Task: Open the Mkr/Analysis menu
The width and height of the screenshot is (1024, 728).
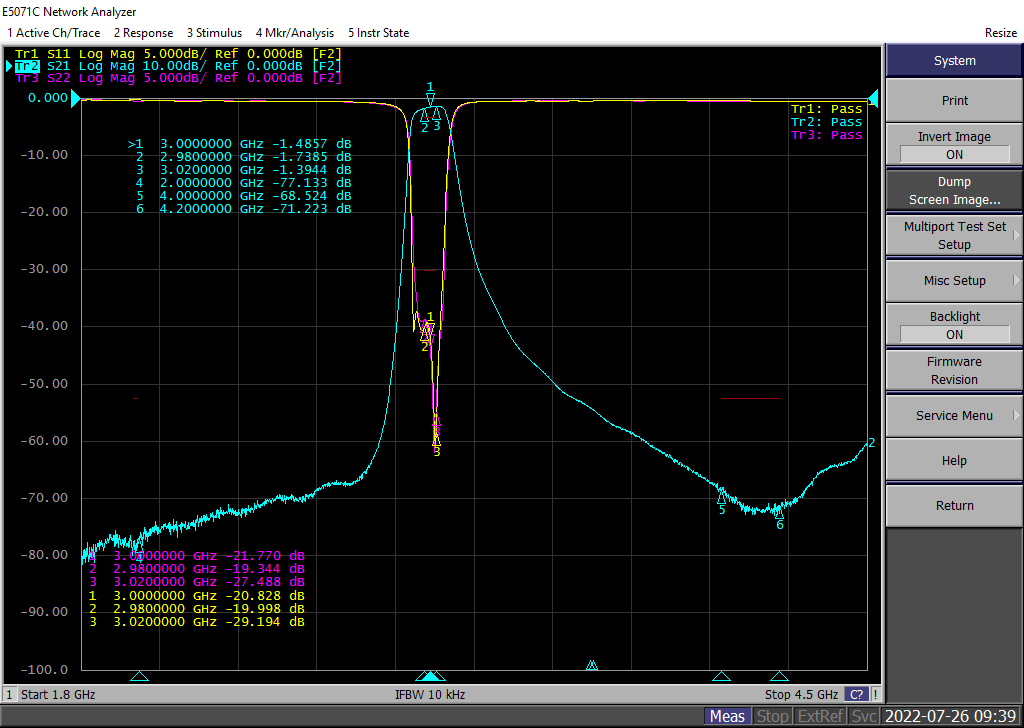Action: pos(294,33)
